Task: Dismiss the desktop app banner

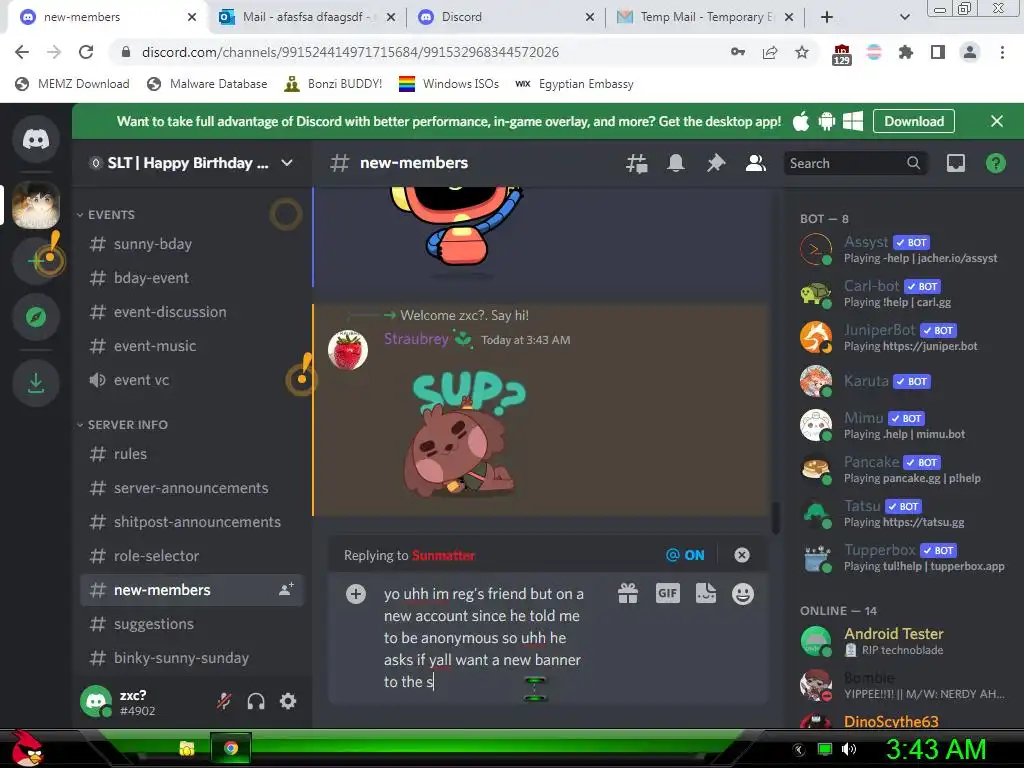Action: [997, 121]
